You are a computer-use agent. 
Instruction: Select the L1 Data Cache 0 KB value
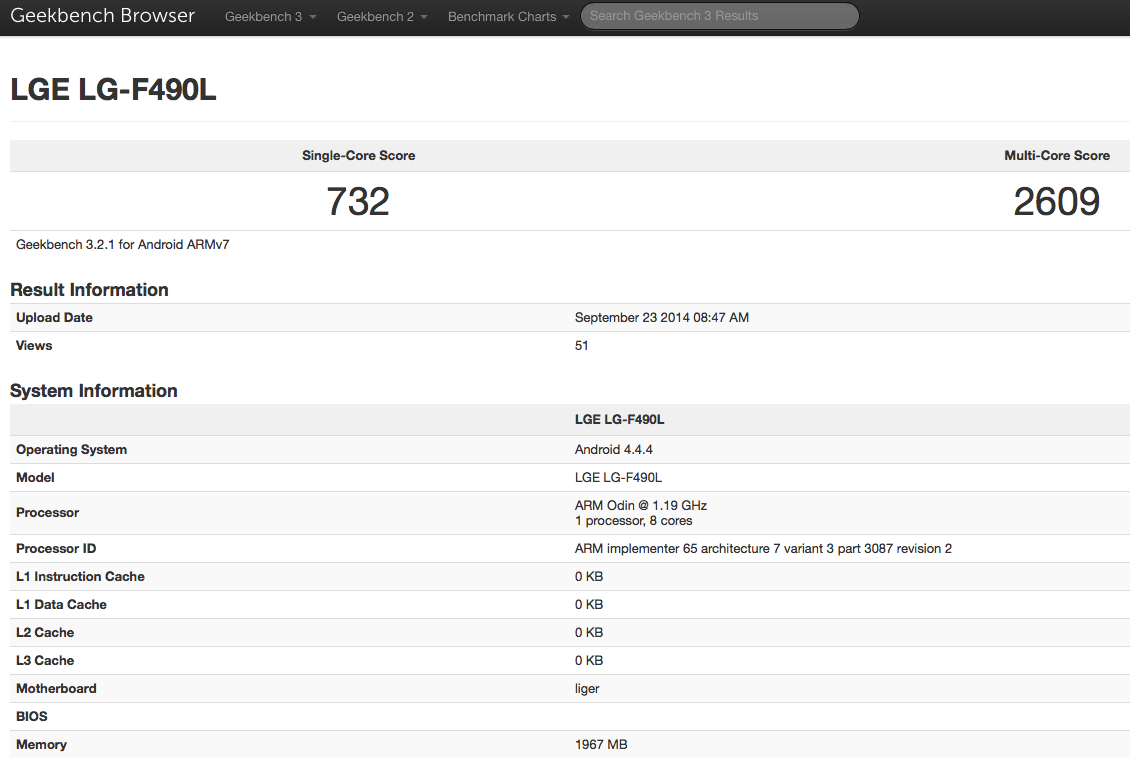(589, 605)
